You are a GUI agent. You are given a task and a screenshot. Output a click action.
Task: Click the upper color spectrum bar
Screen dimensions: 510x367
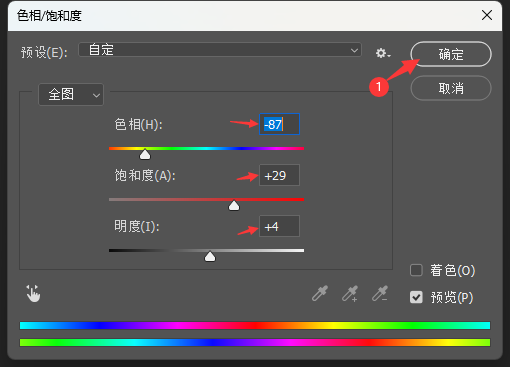click(255, 325)
